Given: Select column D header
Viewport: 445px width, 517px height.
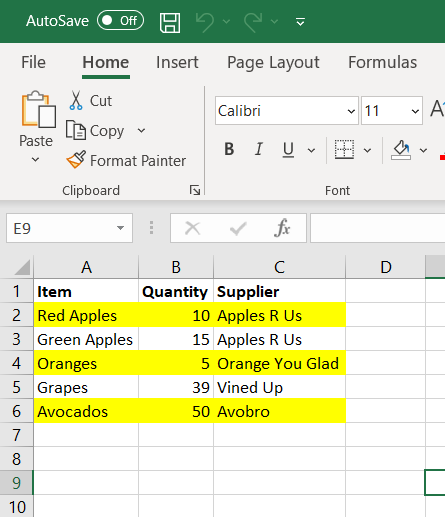Looking at the screenshot, I should coord(386,267).
